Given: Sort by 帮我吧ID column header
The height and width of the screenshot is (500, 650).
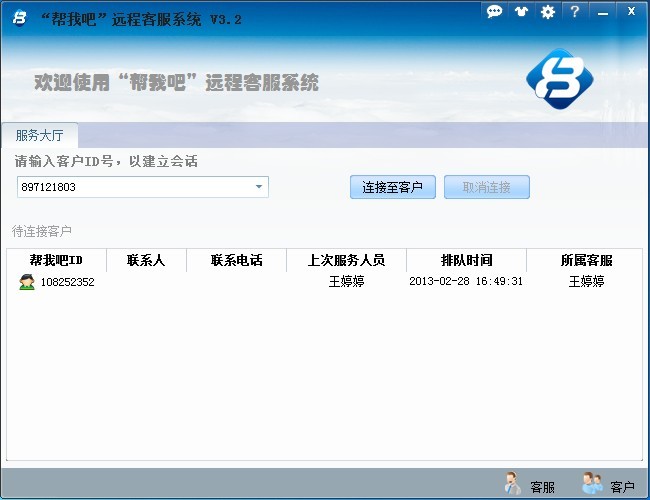Looking at the screenshot, I should tap(56, 260).
